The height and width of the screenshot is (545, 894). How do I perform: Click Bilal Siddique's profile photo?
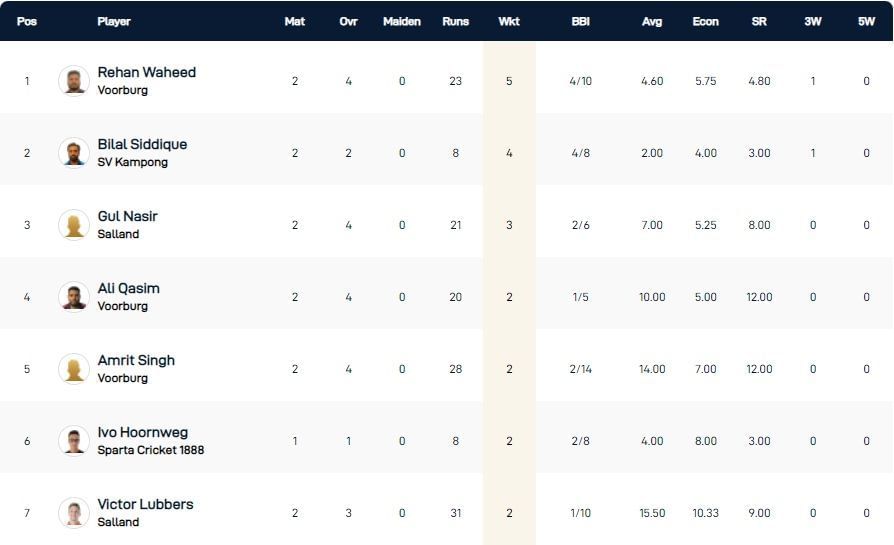[74, 153]
